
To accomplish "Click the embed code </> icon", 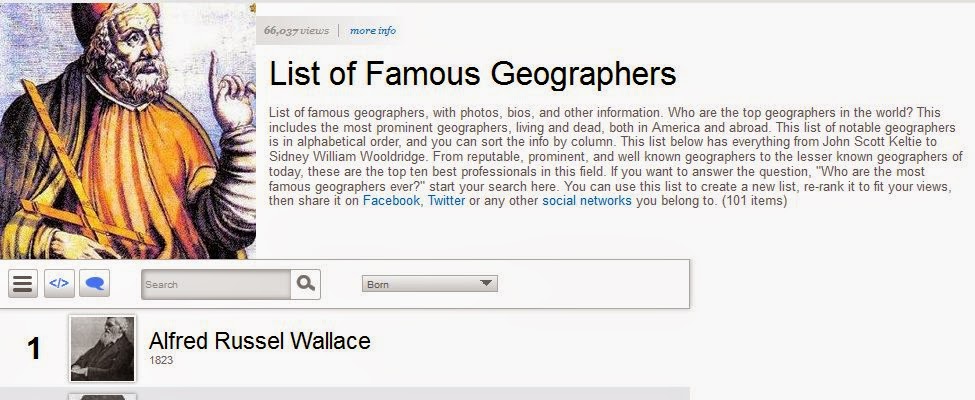I will 59,284.
